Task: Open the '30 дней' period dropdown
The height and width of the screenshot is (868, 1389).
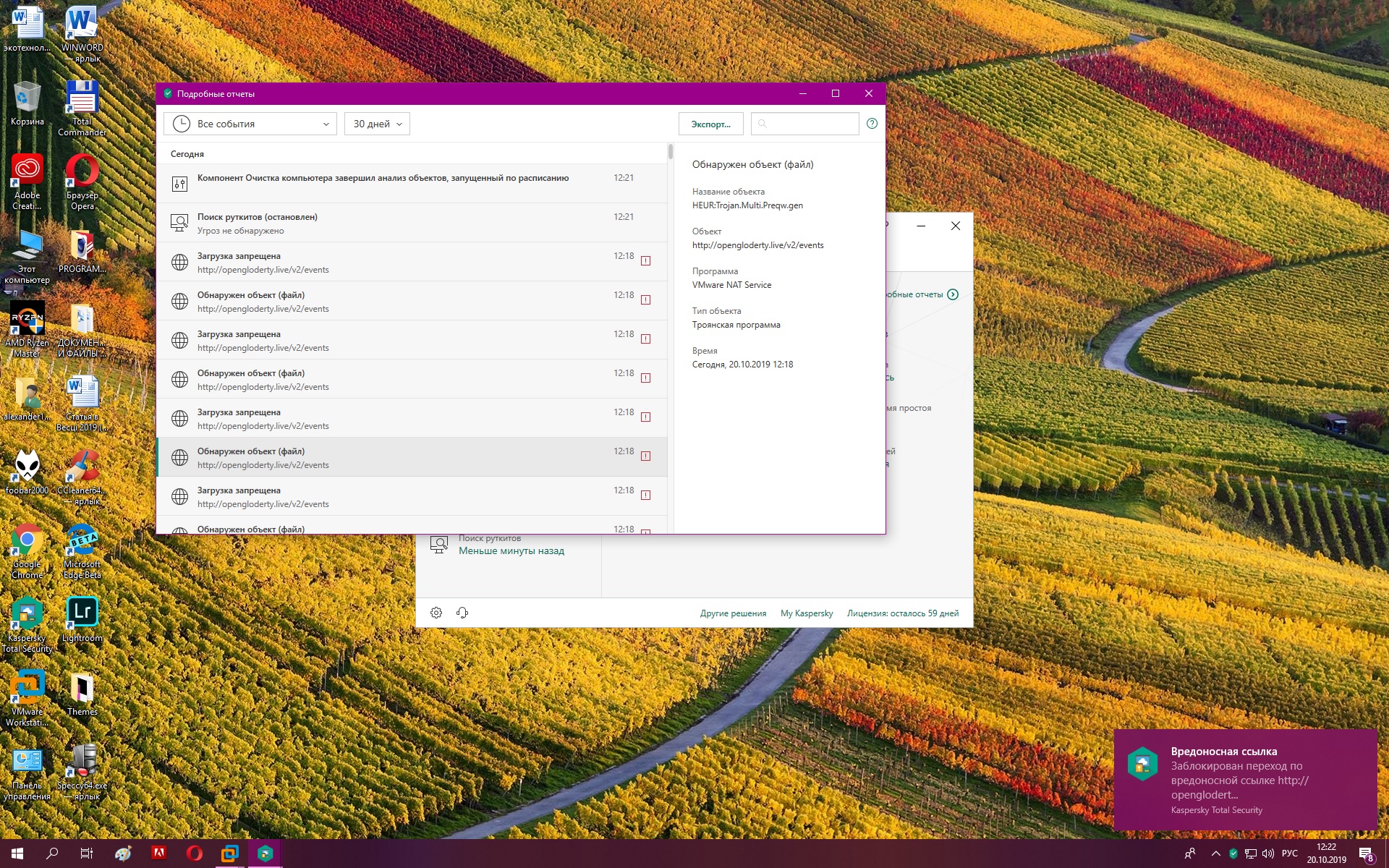Action: pyautogui.click(x=377, y=124)
